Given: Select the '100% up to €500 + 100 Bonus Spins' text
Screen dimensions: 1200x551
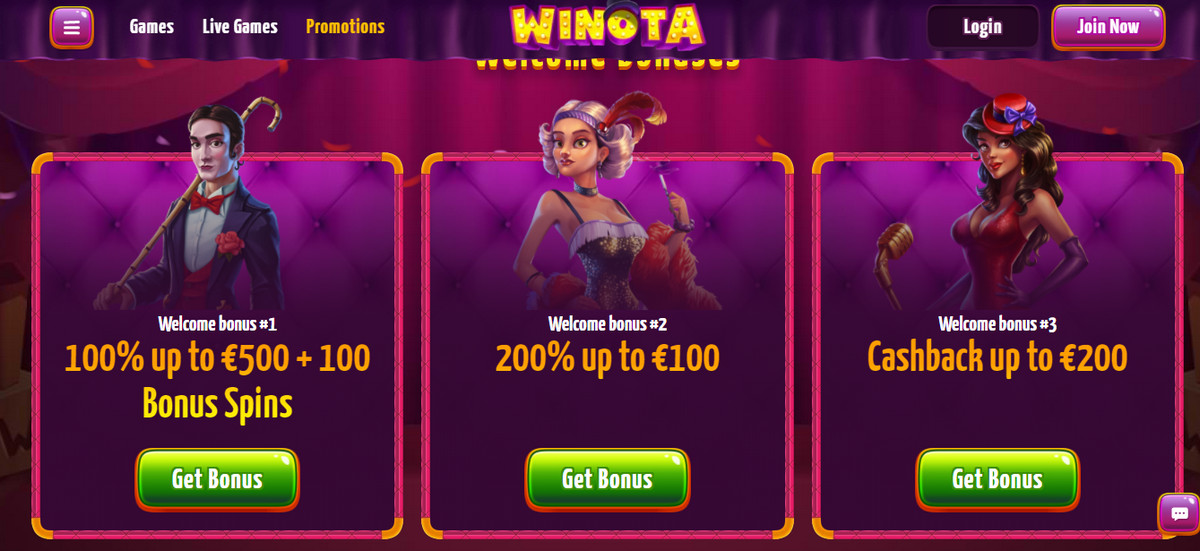Looking at the screenshot, I should click(217, 381).
